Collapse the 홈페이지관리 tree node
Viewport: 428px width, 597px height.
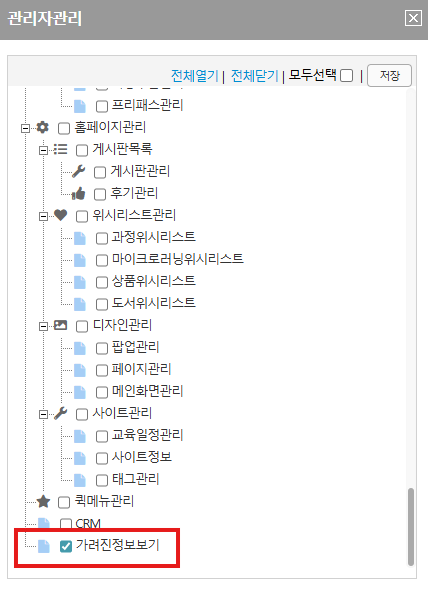point(25,128)
